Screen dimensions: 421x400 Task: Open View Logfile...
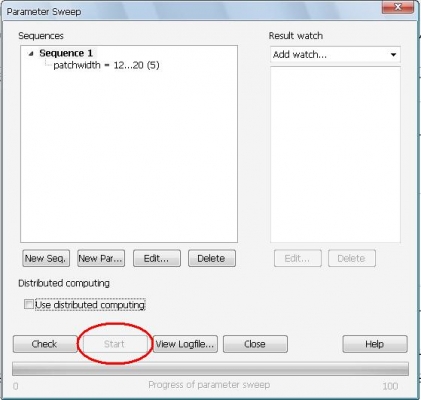(x=185, y=344)
